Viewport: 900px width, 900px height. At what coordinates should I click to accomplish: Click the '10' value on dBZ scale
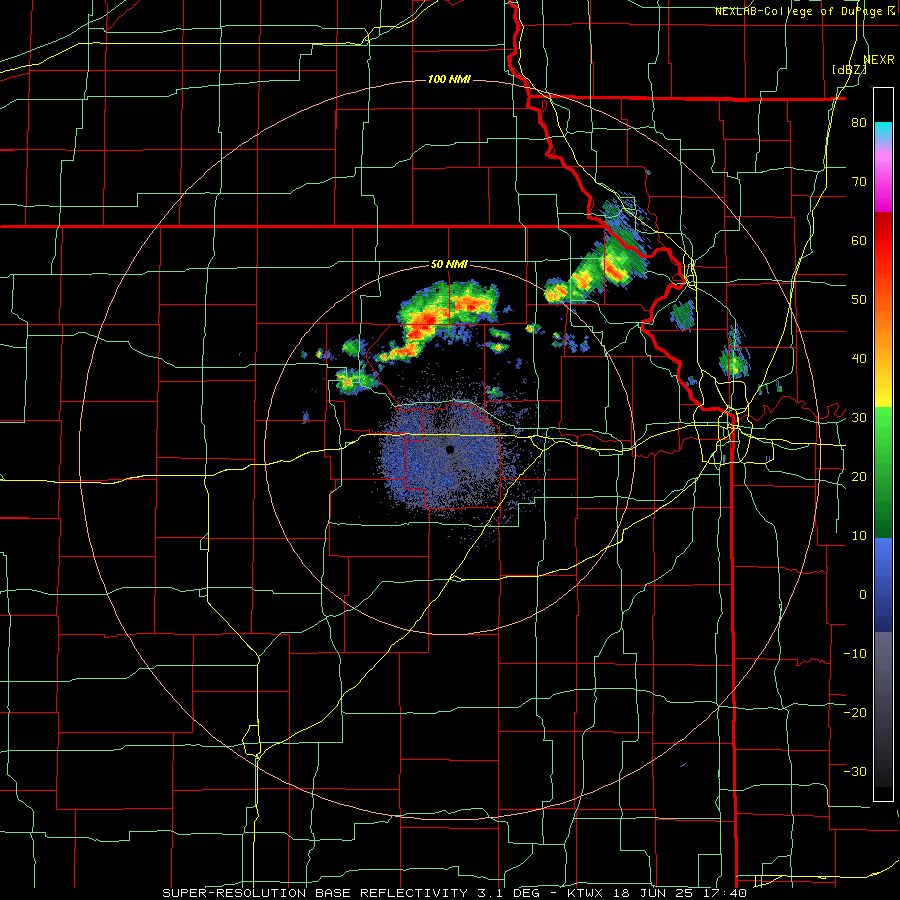coord(859,536)
